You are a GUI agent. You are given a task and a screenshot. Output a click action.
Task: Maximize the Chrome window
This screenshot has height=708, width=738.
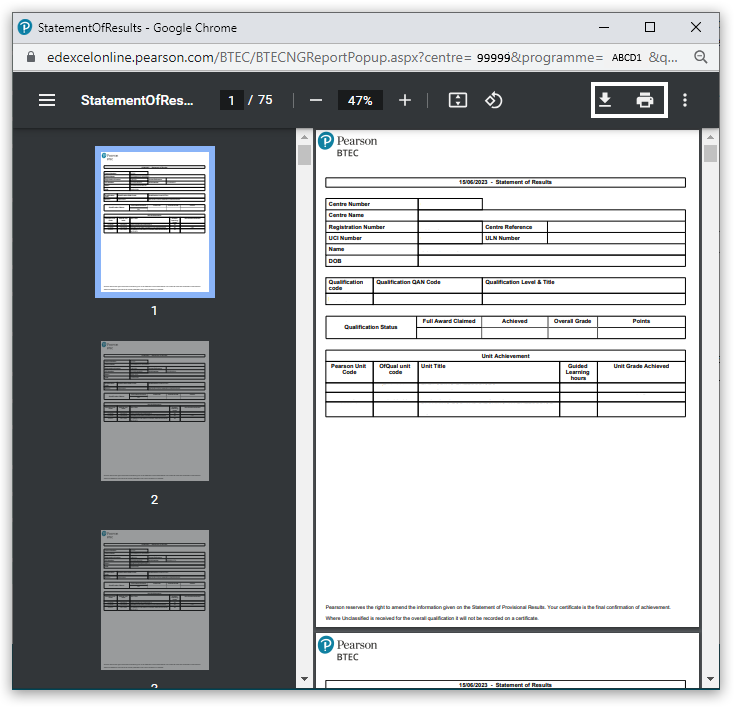click(x=650, y=27)
